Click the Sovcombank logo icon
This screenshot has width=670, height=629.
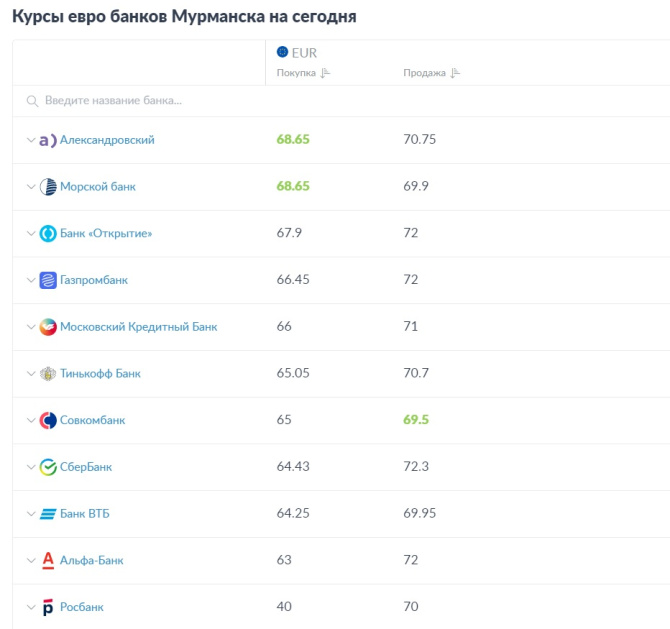point(48,420)
